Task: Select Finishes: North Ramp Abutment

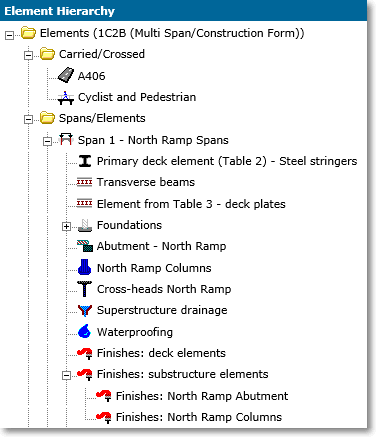Action: click(x=202, y=396)
